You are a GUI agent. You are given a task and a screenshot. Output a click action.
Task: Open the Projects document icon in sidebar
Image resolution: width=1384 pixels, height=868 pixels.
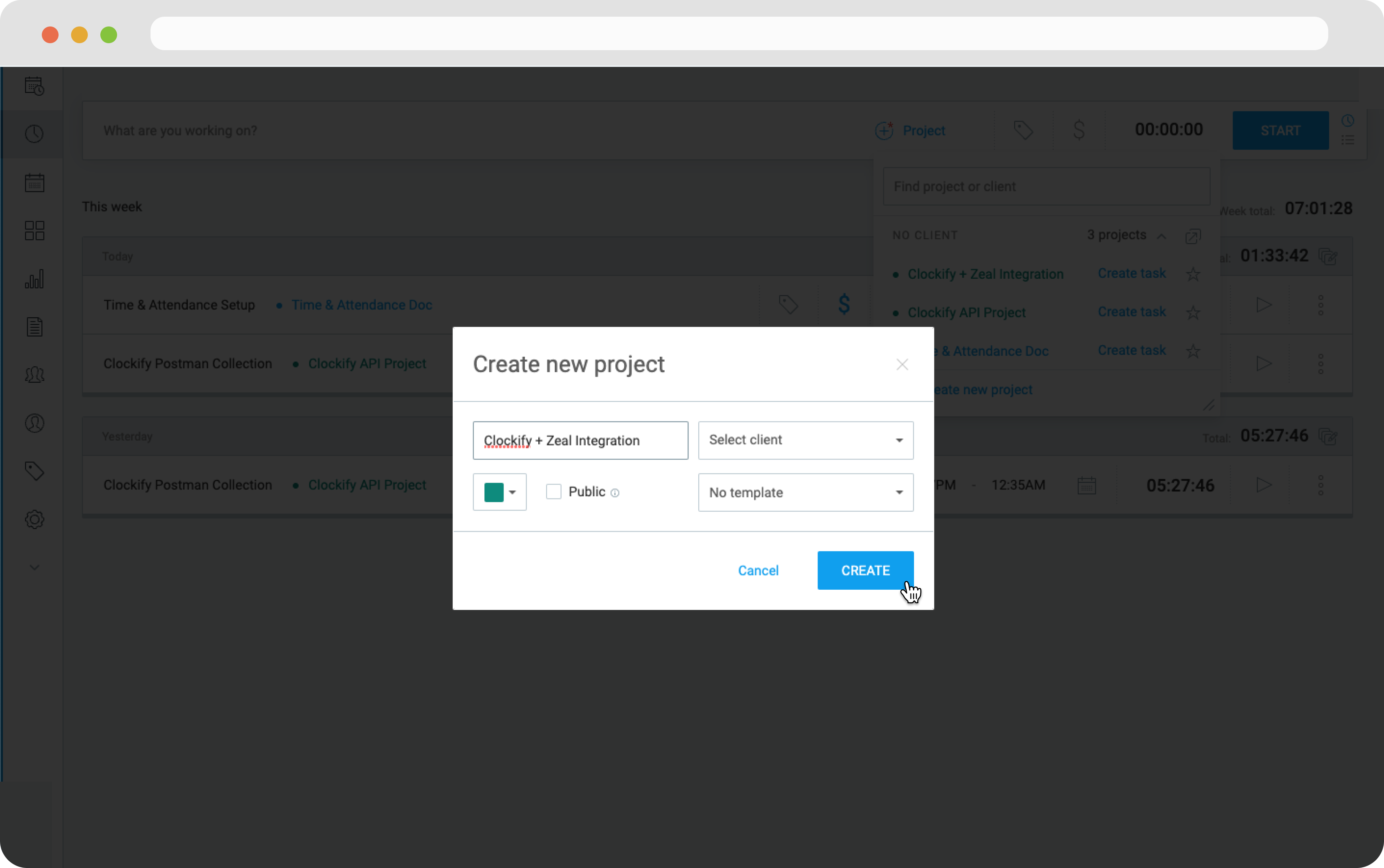click(34, 327)
